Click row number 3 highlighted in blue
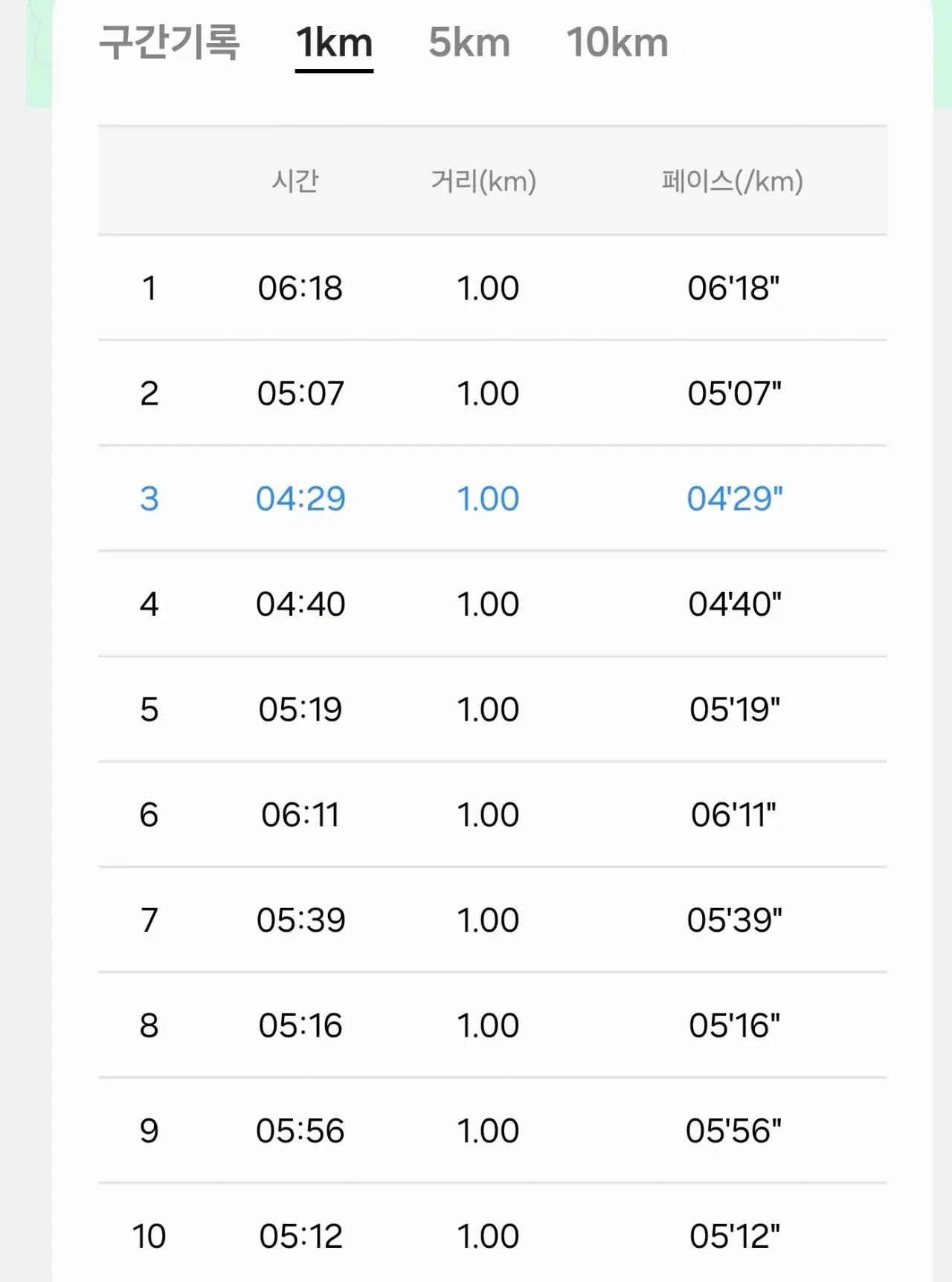Viewport: 952px width, 1282px height. coord(149,499)
